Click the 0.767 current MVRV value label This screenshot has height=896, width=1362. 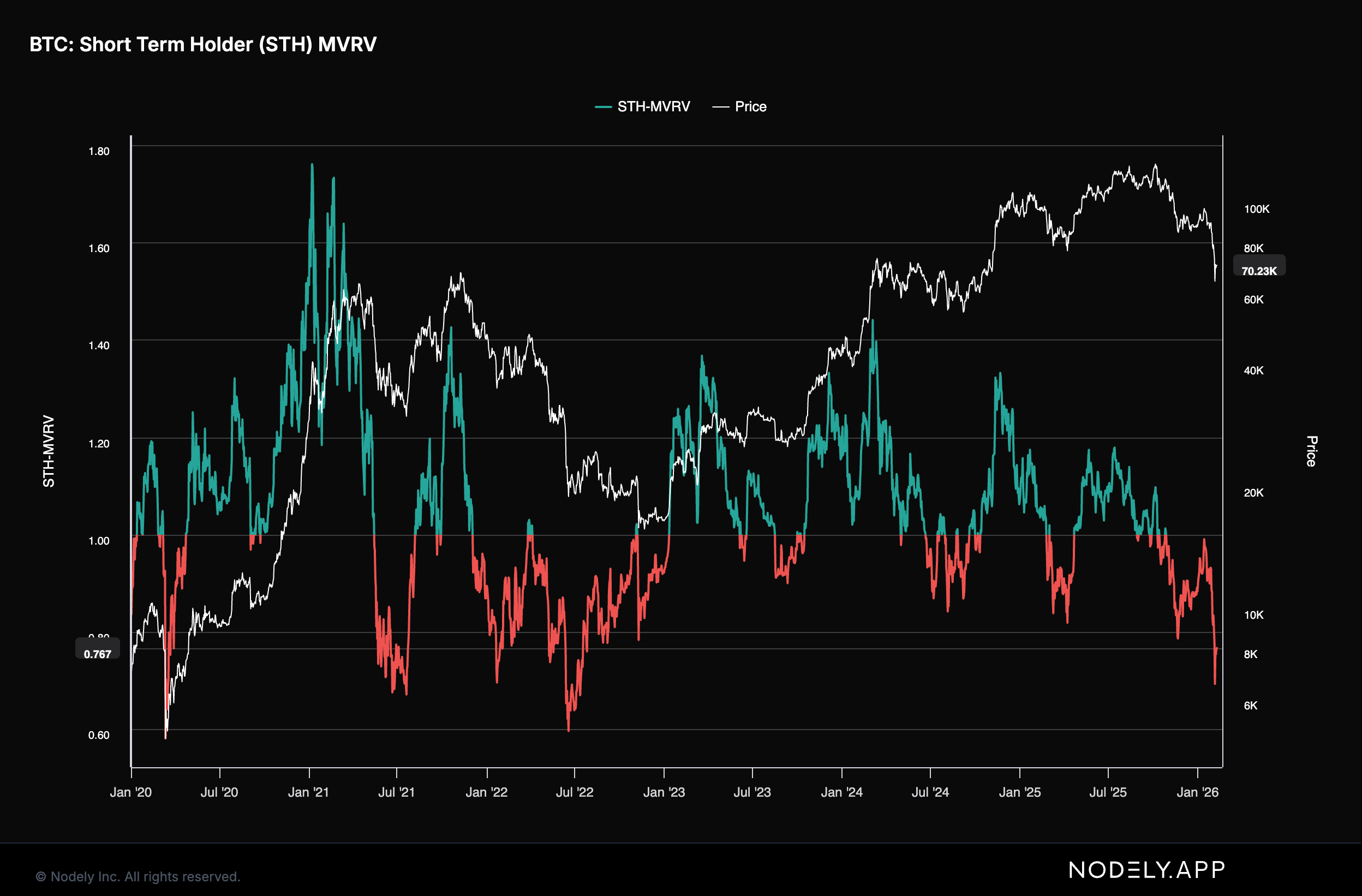coord(97,653)
